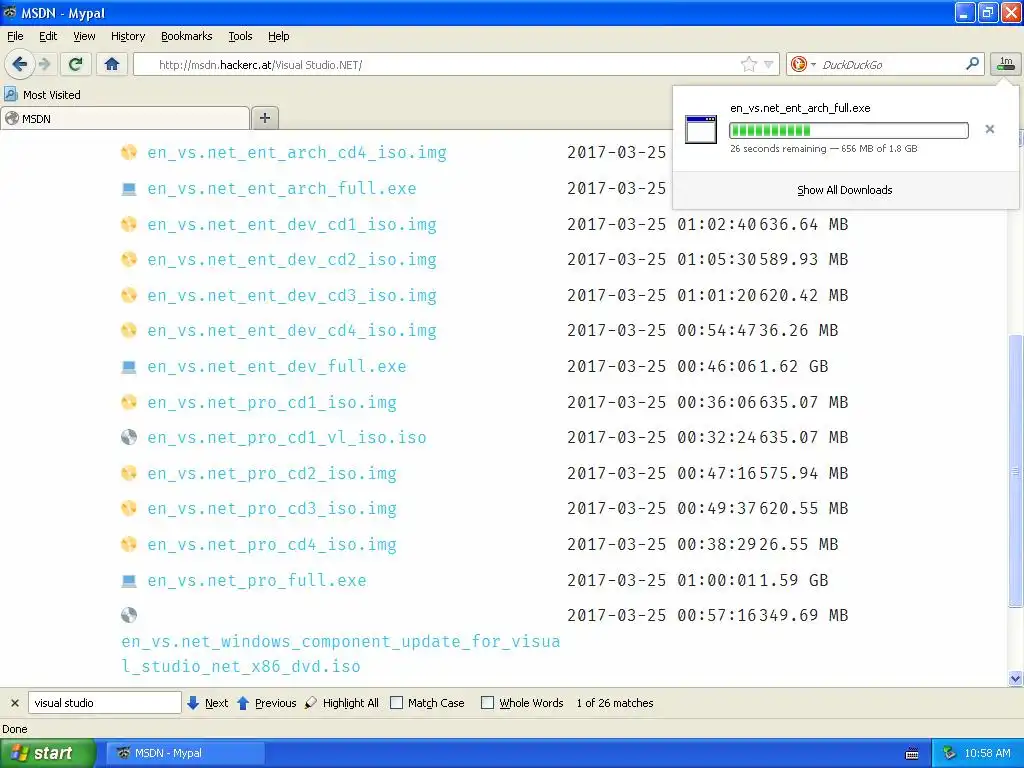This screenshot has width=1024, height=768.
Task: Open en_vs.net_ent_dev_cd4_iso.img link
Action: pyautogui.click(x=292, y=331)
